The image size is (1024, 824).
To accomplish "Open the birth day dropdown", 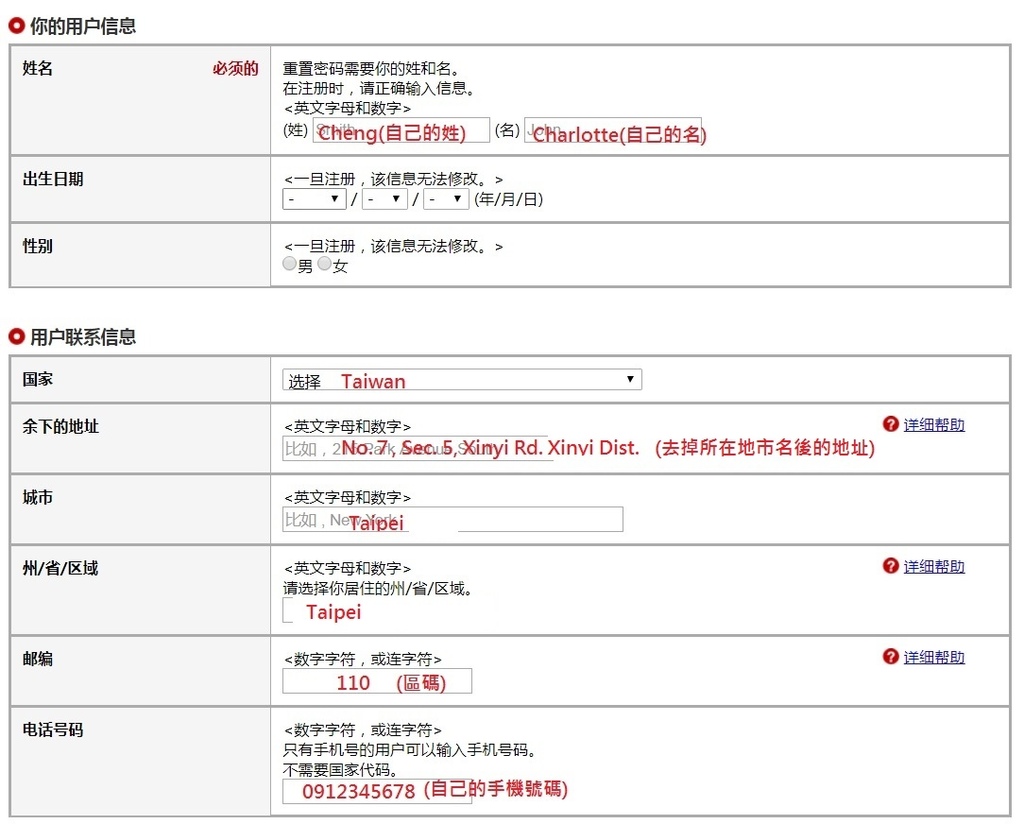I will (446, 199).
